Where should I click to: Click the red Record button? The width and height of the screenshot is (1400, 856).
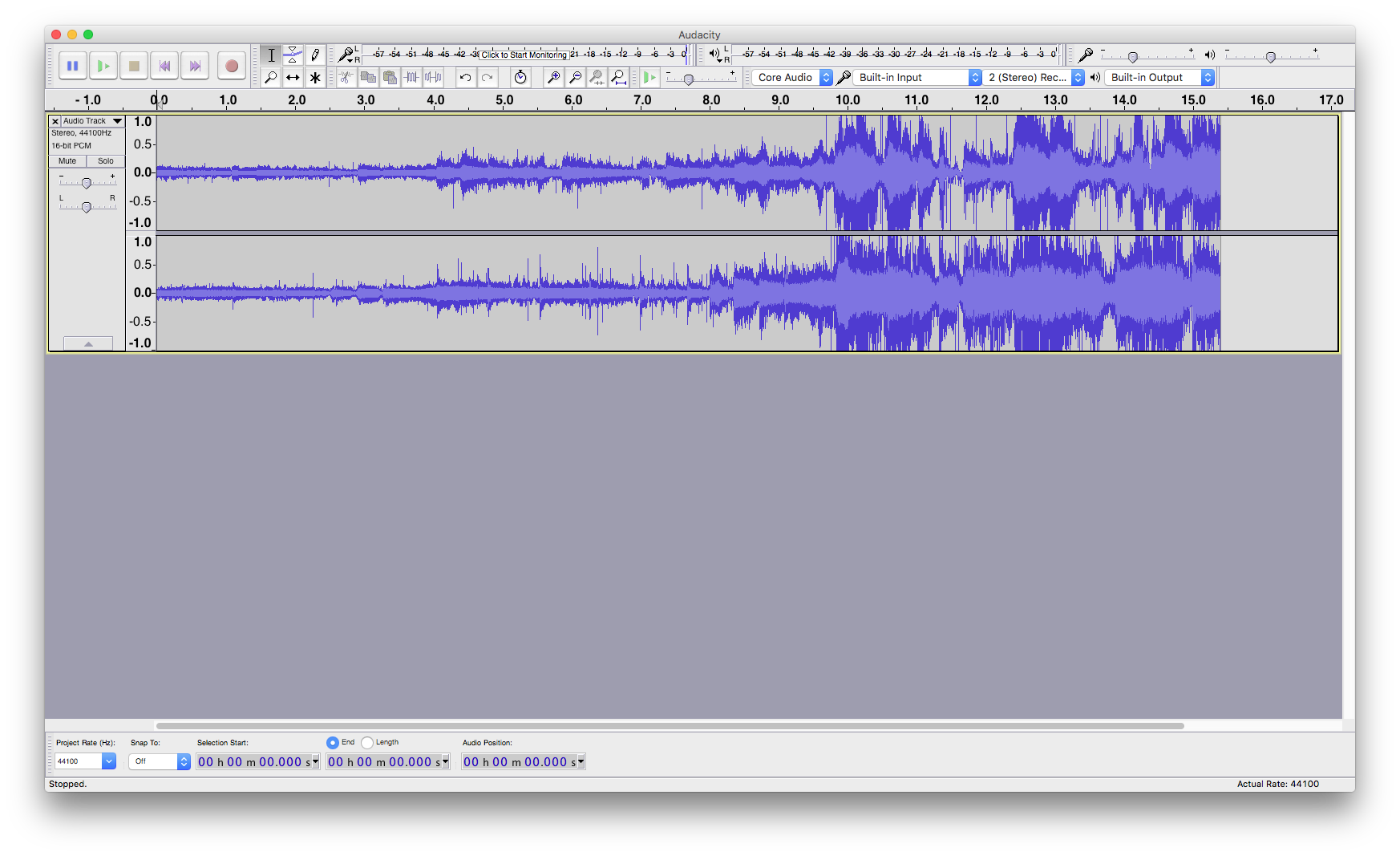pyautogui.click(x=232, y=66)
